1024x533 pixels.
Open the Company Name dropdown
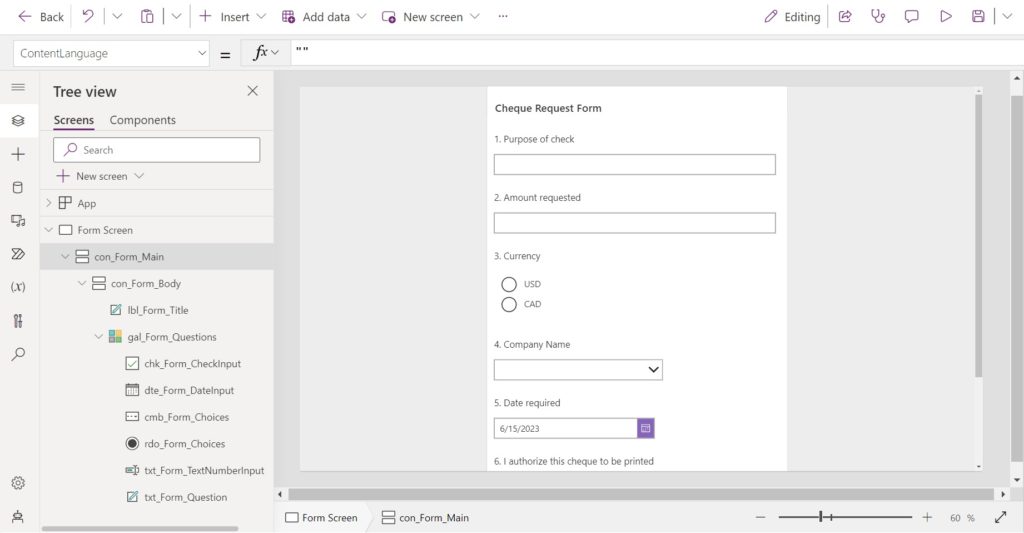click(578, 370)
